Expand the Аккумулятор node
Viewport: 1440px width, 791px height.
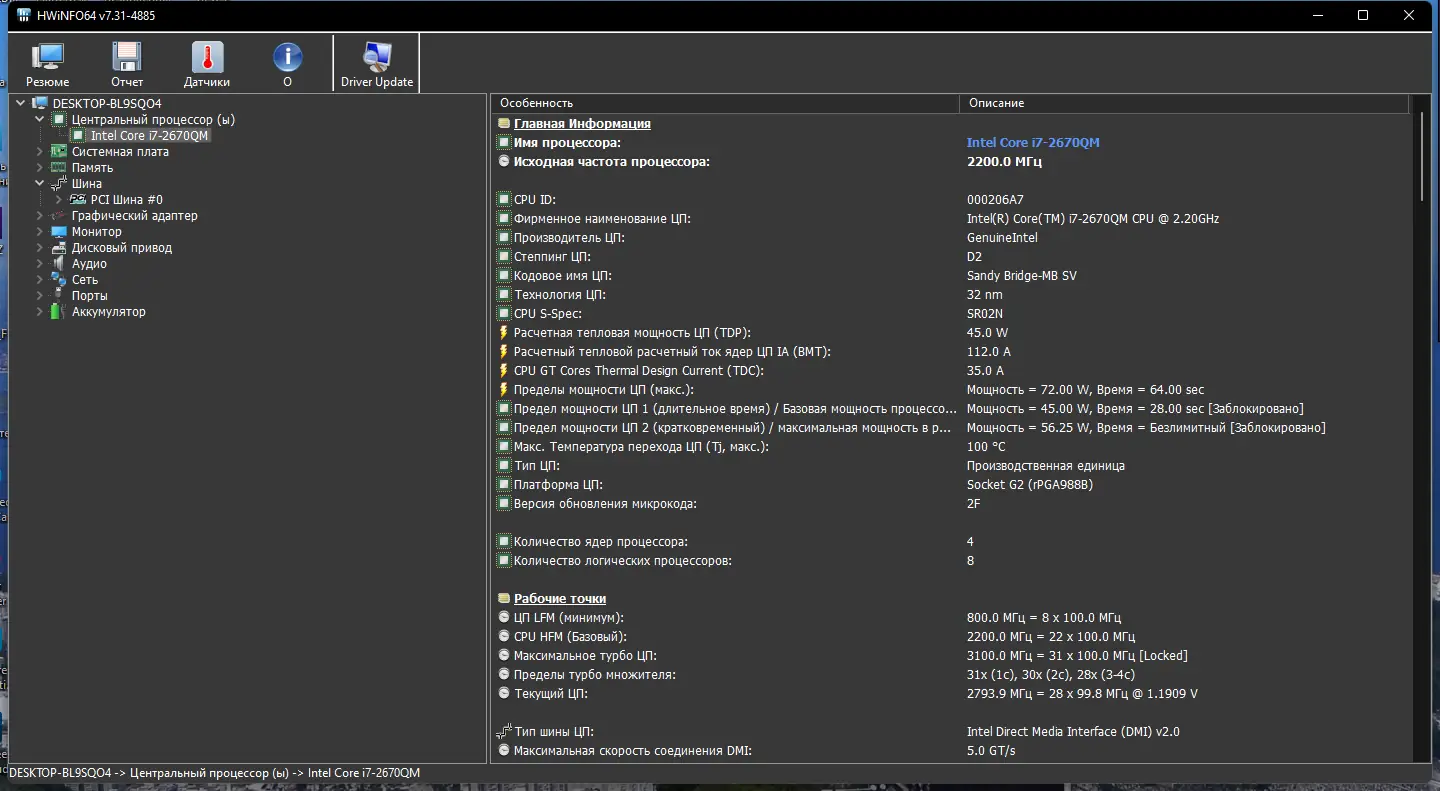click(40, 312)
